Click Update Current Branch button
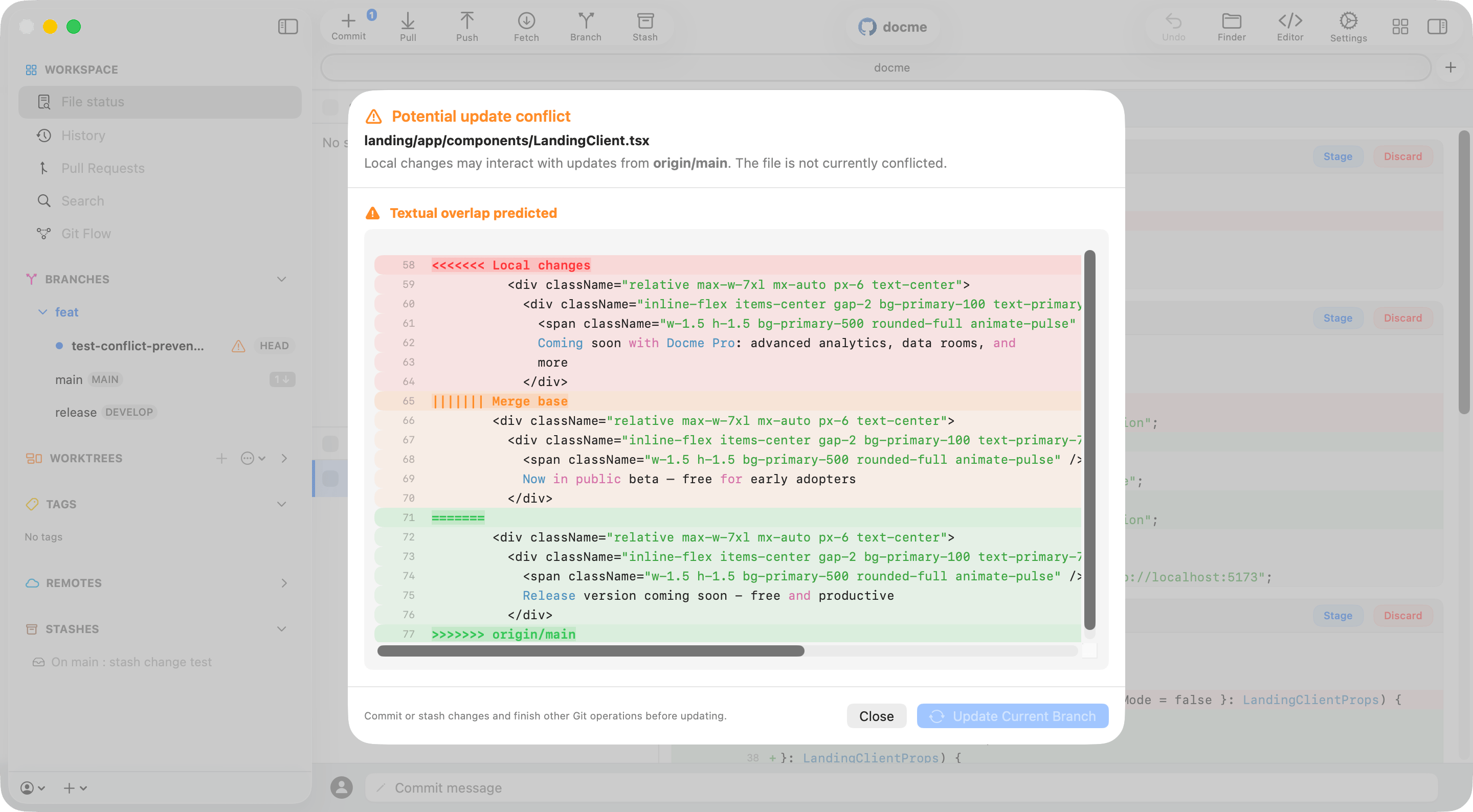This screenshot has width=1473, height=812. (x=1012, y=716)
